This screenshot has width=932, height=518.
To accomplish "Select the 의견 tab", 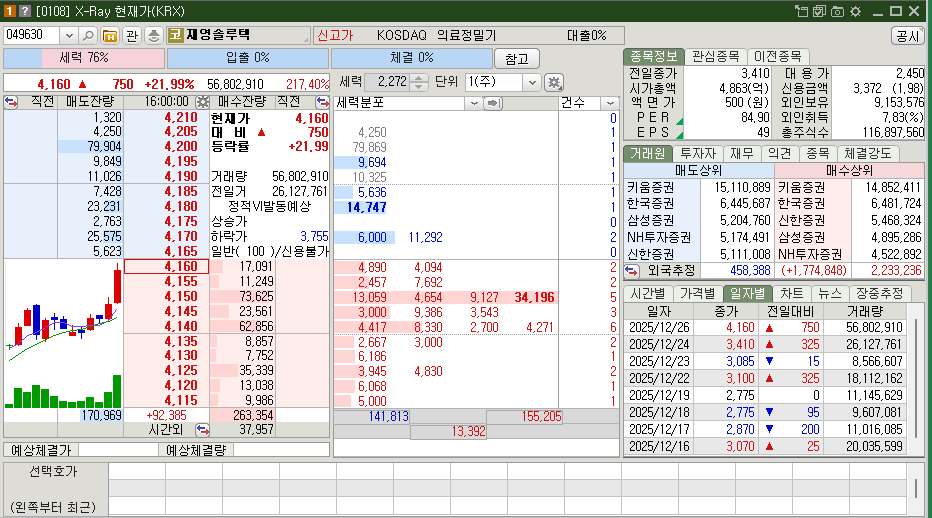I will [x=779, y=153].
